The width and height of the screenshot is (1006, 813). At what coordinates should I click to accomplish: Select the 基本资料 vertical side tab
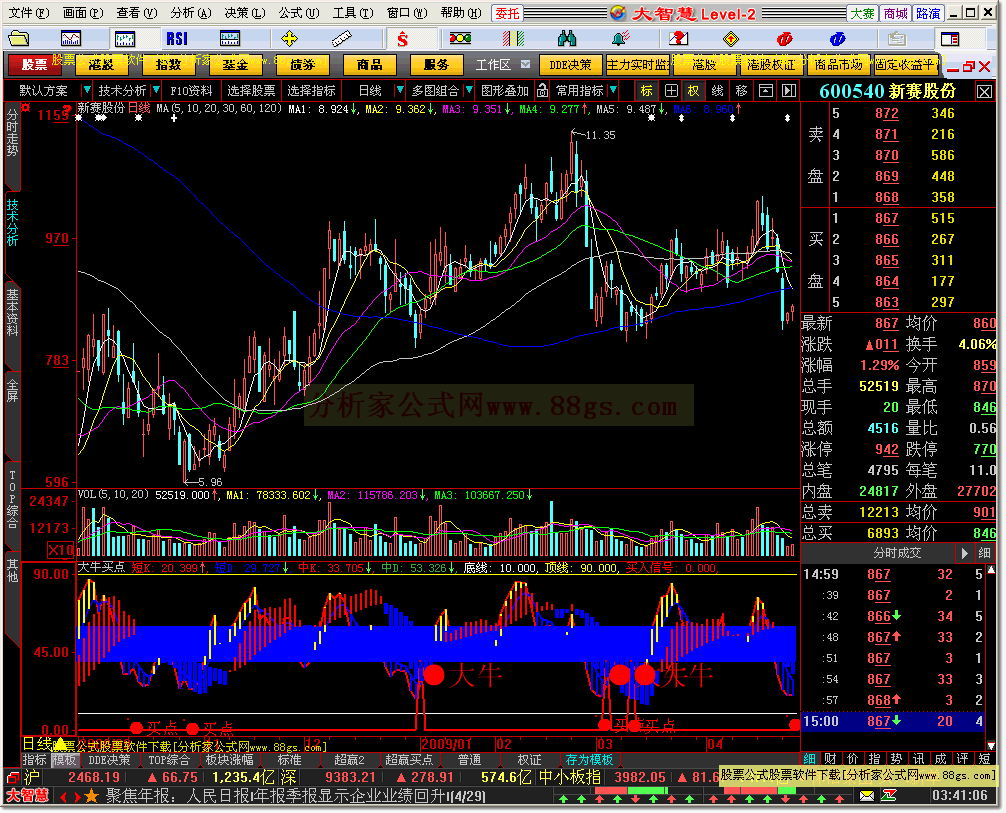(x=12, y=312)
